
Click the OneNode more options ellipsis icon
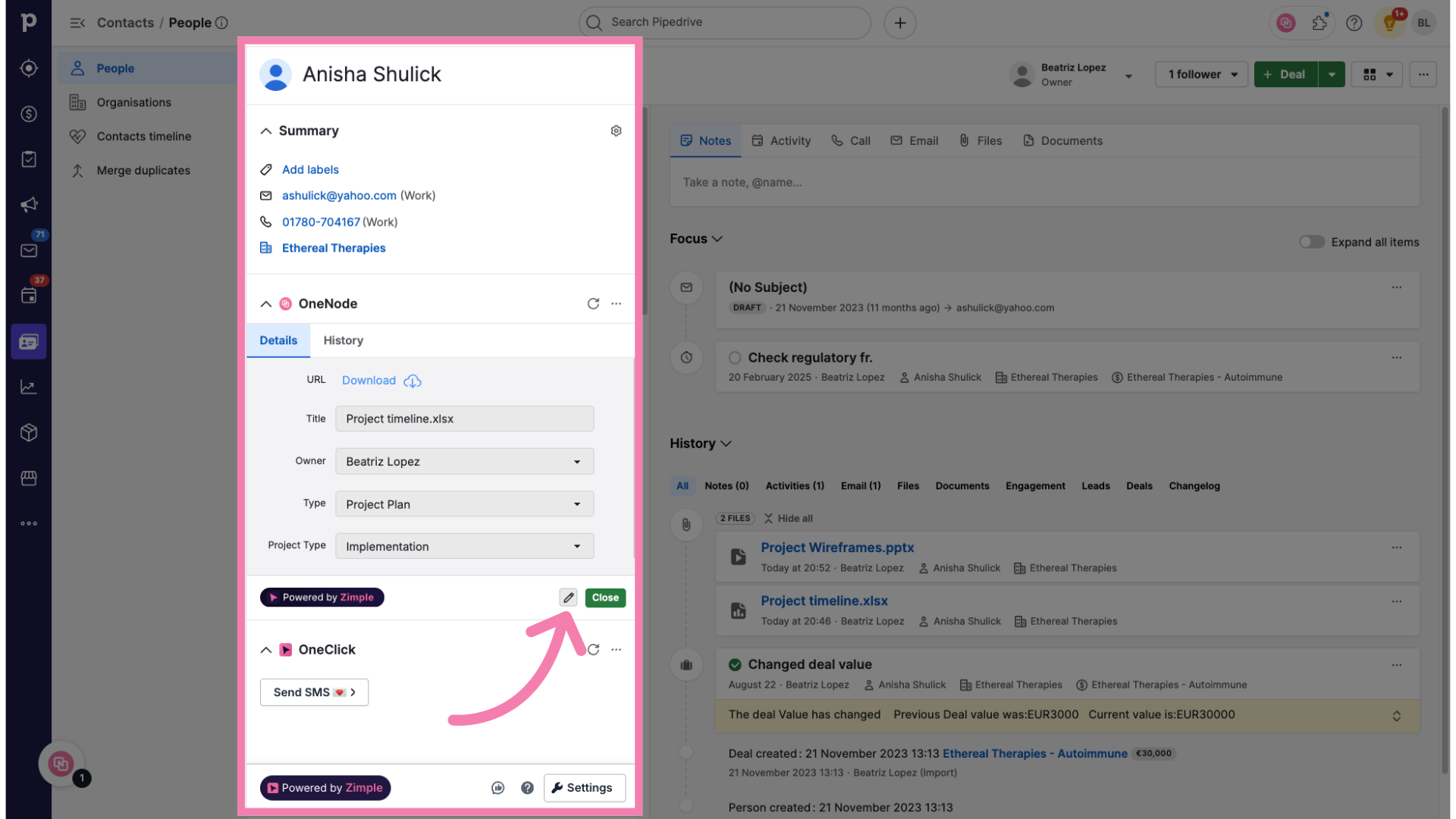click(x=616, y=303)
